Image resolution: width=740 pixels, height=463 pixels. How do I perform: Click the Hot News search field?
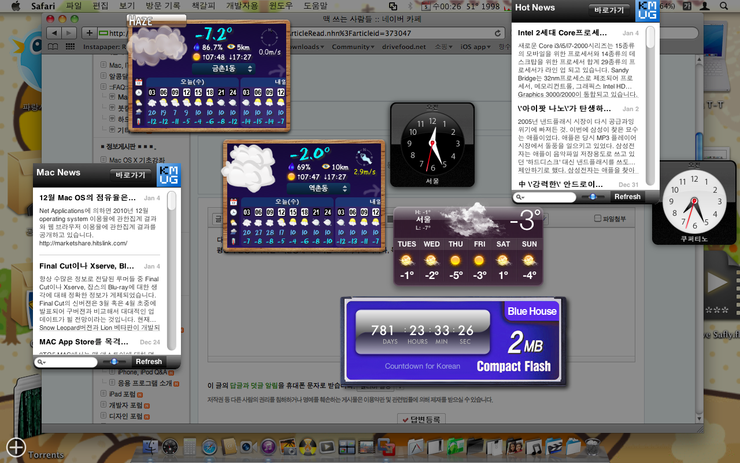pyautogui.click(x=545, y=197)
